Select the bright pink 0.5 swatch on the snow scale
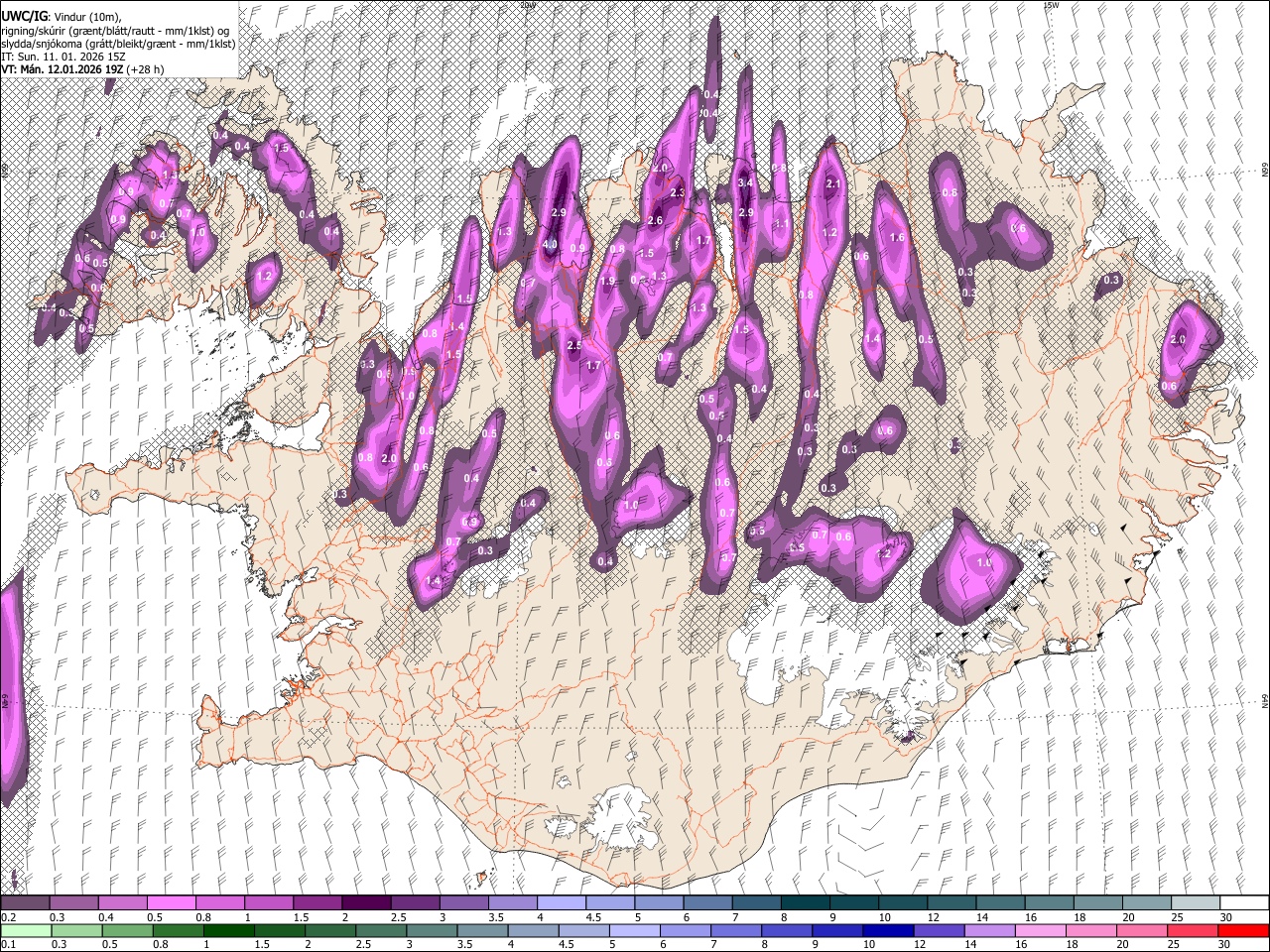 (170, 902)
